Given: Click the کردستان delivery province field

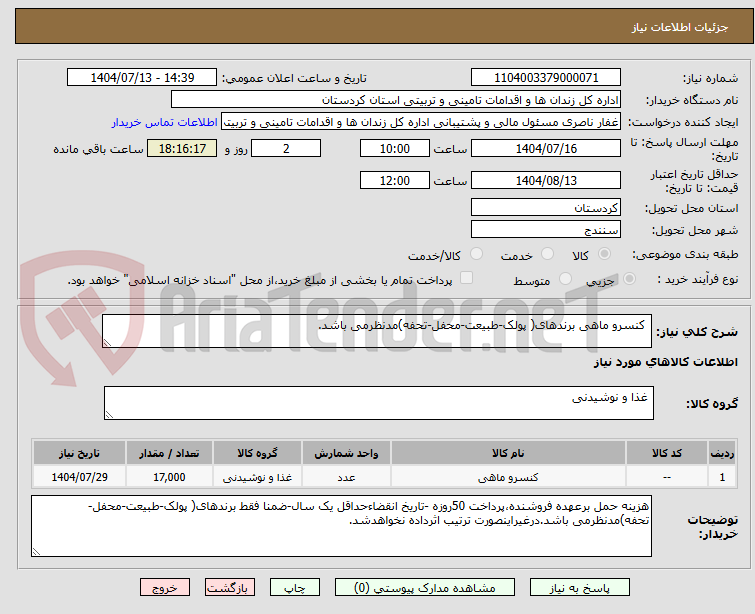Looking at the screenshot, I should pos(546,208).
